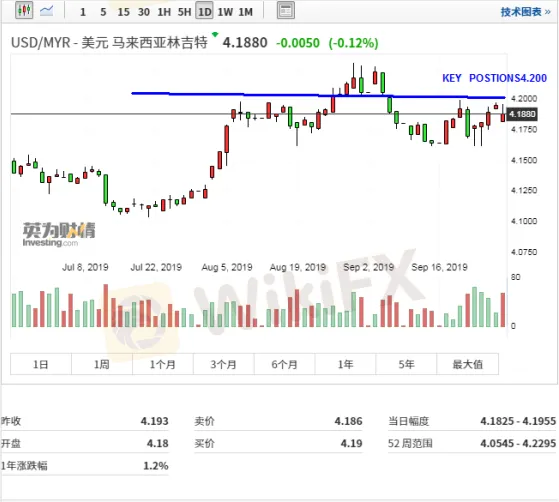Choose the 30 minute interval
The width and height of the screenshot is (559, 502).
click(144, 12)
